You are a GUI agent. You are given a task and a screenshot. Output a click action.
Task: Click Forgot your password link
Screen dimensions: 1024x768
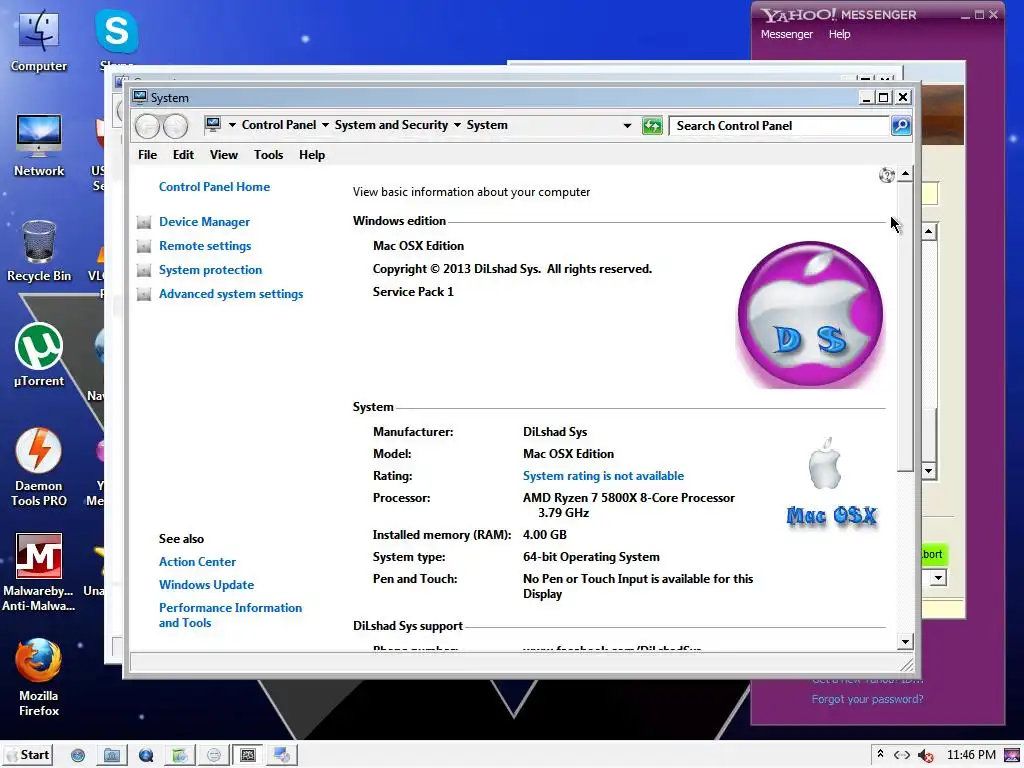click(x=867, y=699)
